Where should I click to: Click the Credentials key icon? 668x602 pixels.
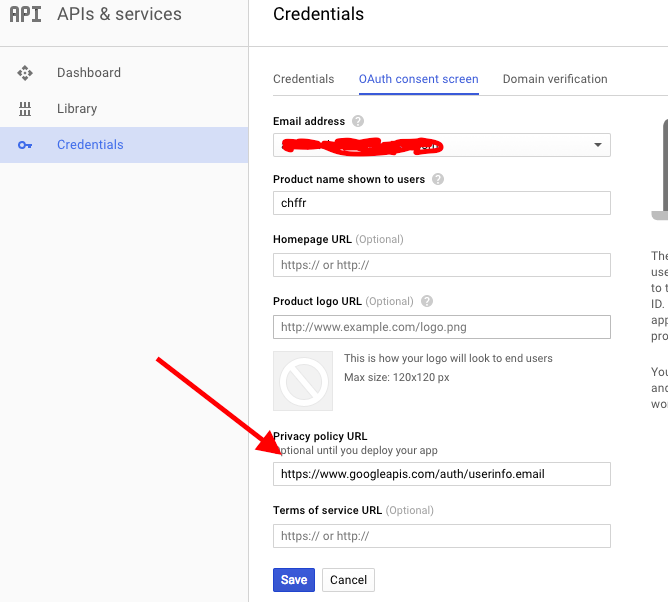25,145
